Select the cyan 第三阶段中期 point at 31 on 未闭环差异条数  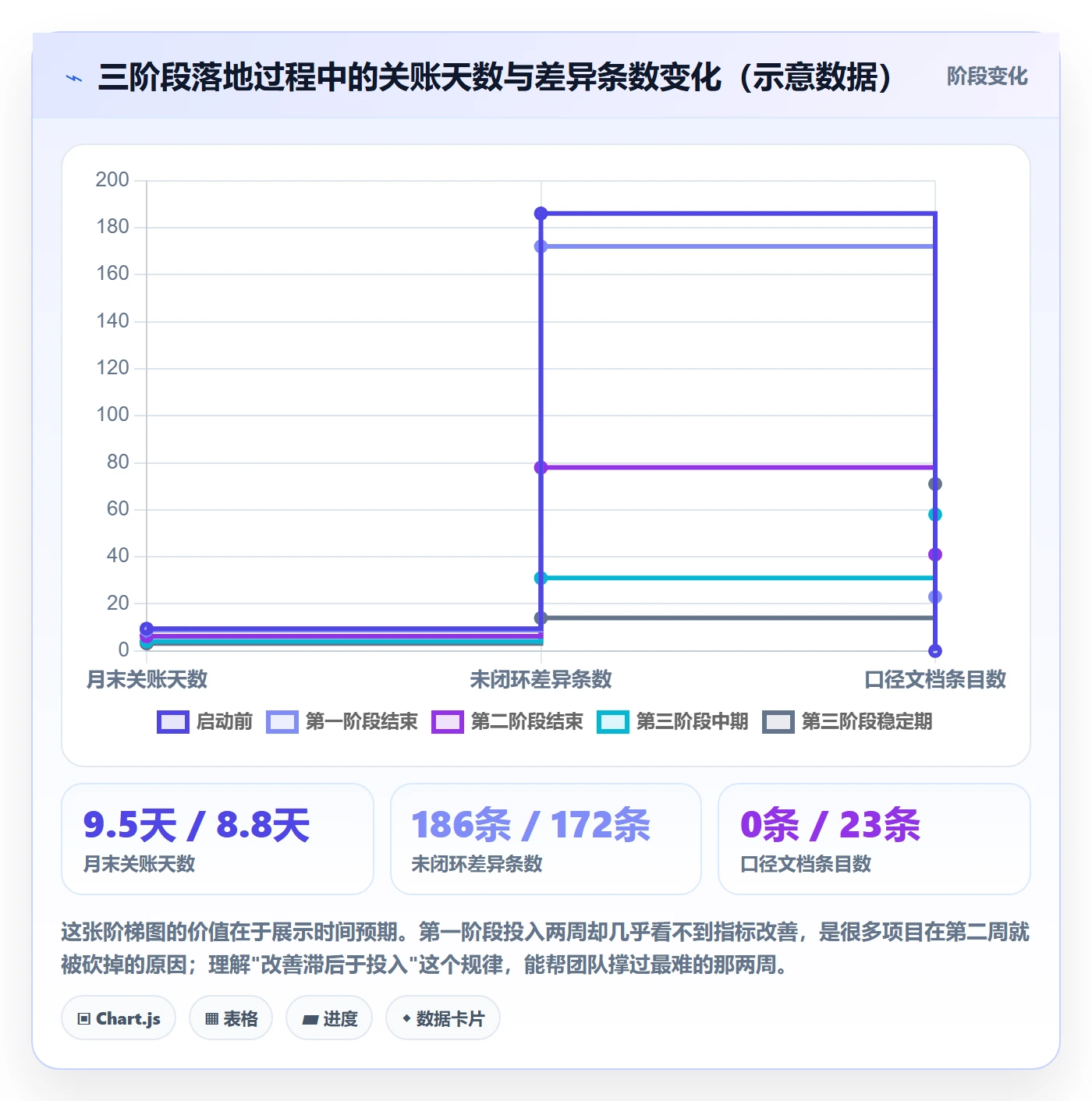point(541,578)
